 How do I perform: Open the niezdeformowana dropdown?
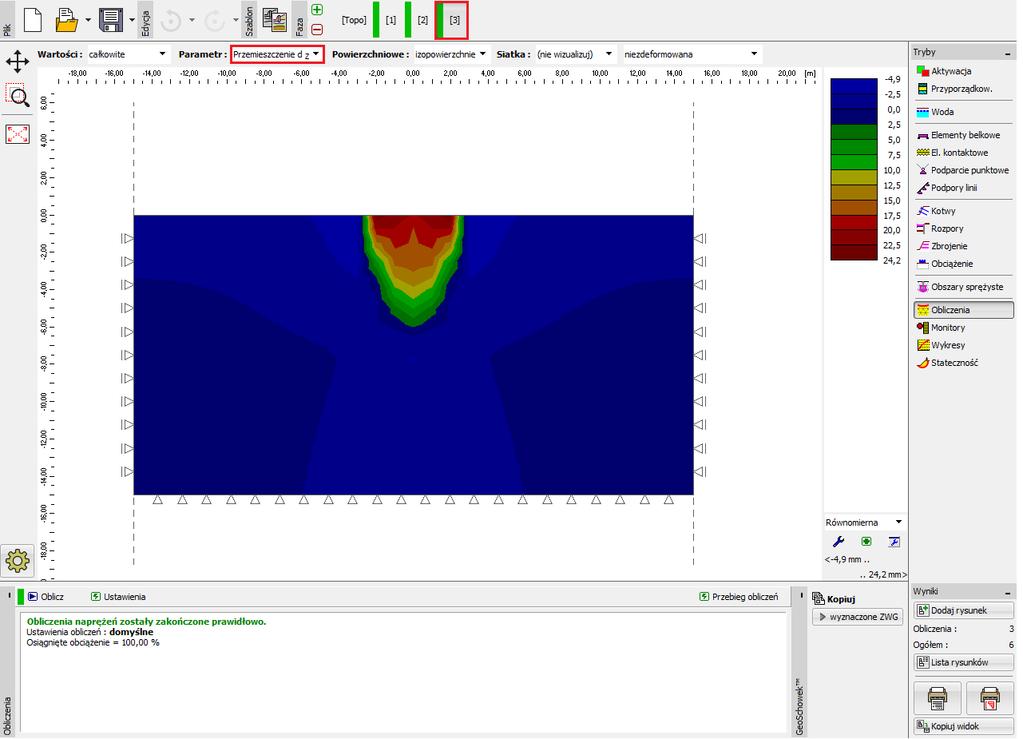691,54
